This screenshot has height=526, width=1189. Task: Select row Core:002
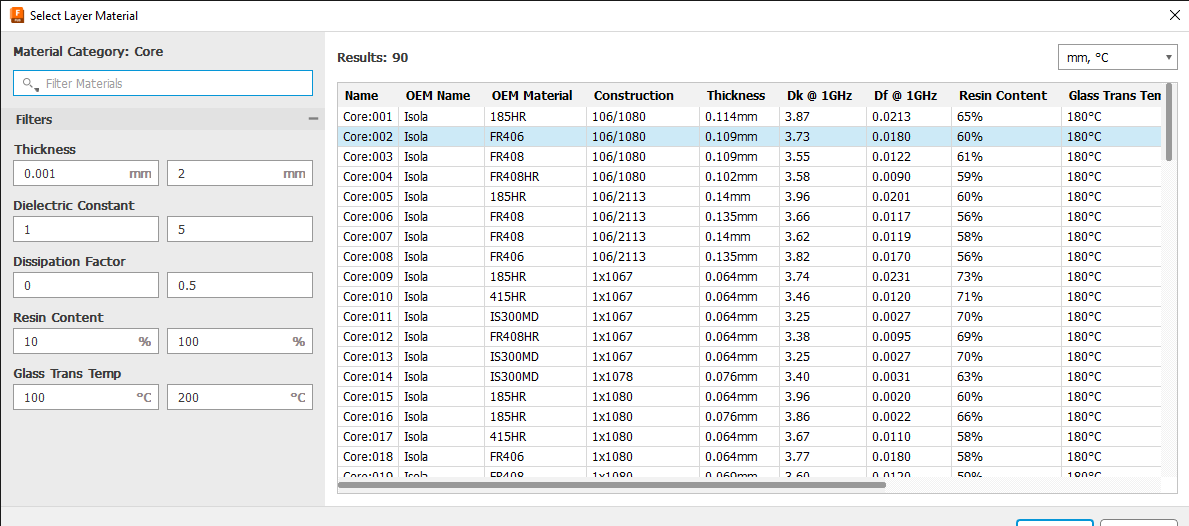(749, 137)
